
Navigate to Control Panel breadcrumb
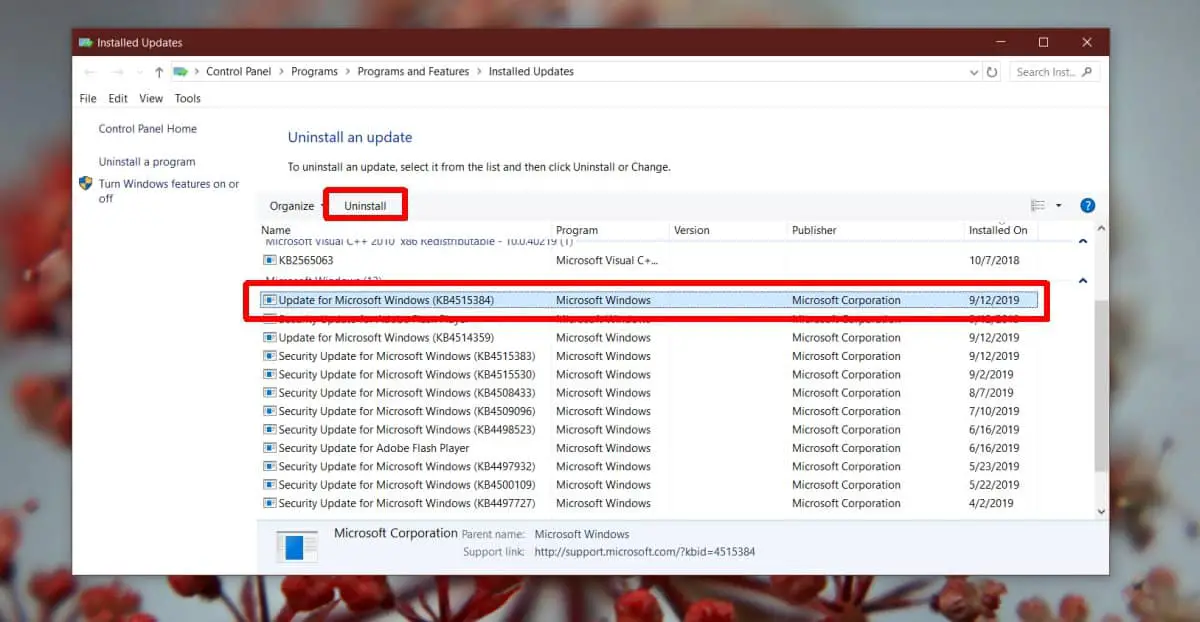point(239,72)
